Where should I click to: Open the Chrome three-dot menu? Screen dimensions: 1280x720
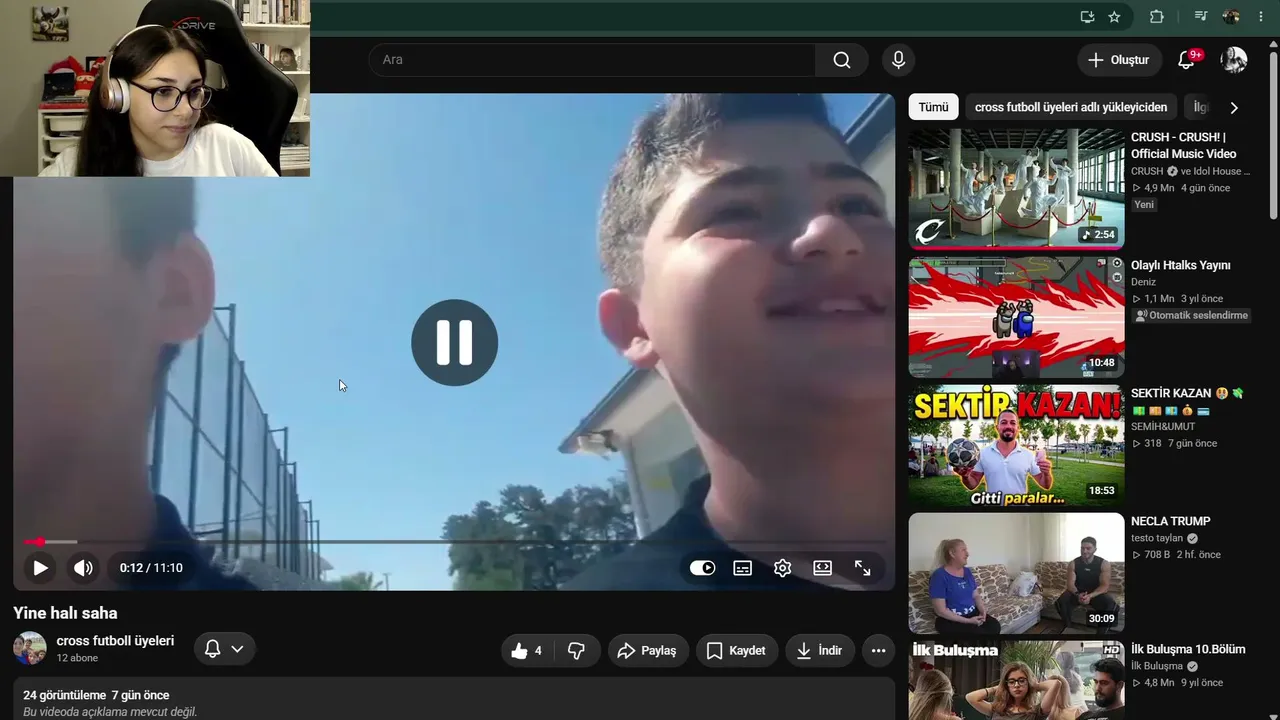click(1261, 17)
